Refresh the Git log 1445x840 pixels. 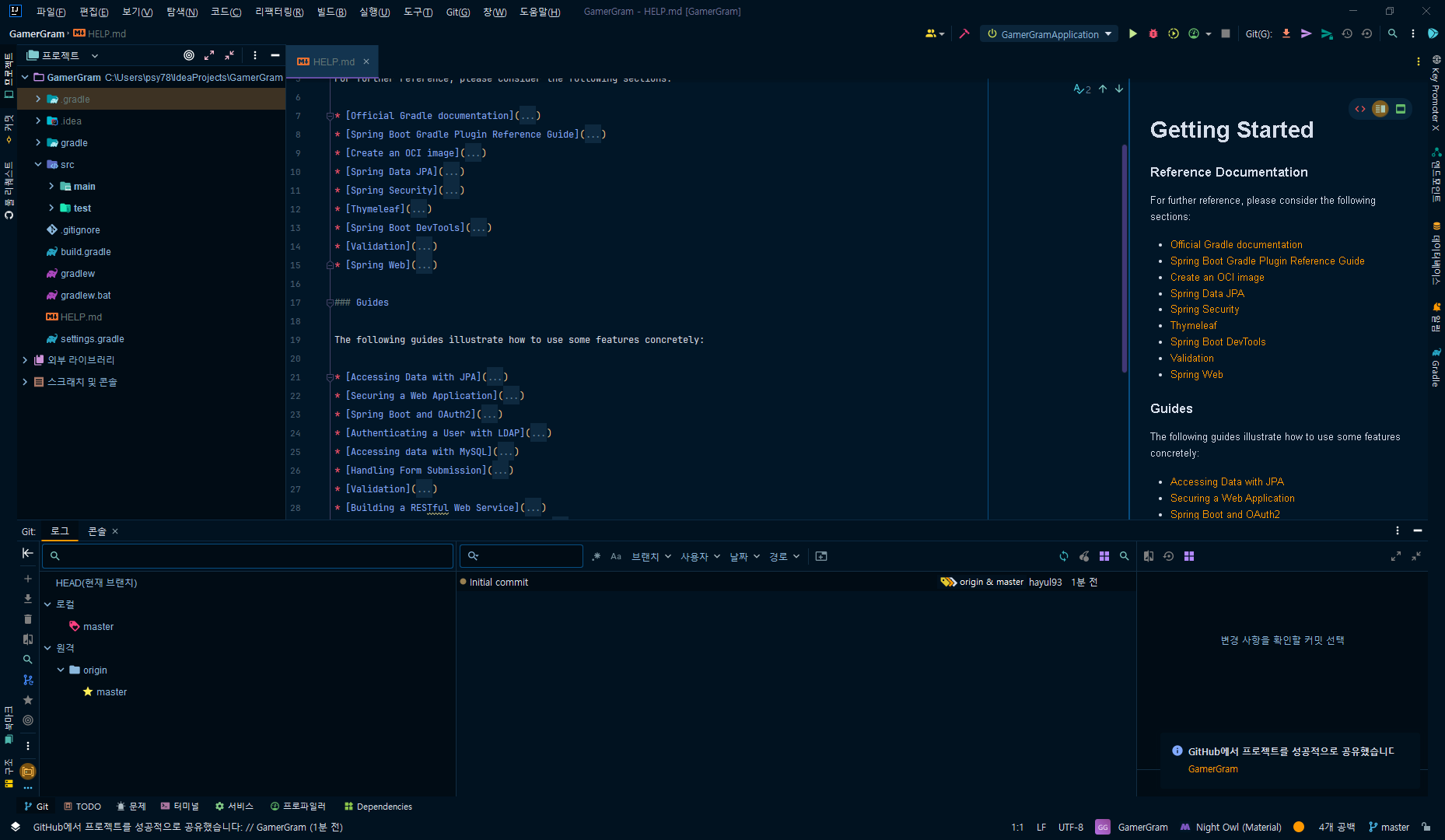[x=1063, y=556]
